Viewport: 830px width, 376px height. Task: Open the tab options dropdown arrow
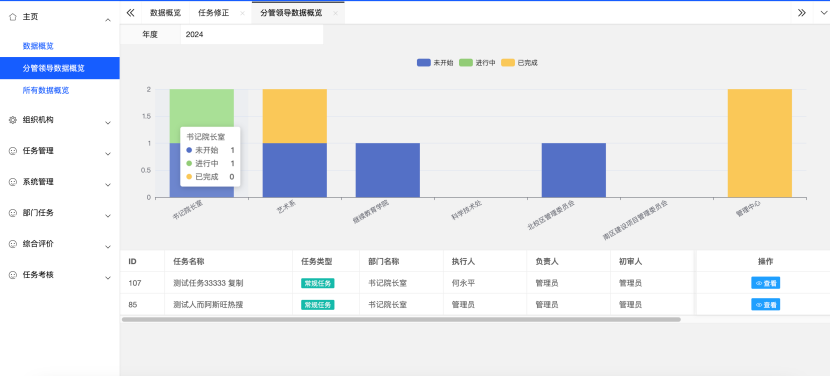point(823,13)
